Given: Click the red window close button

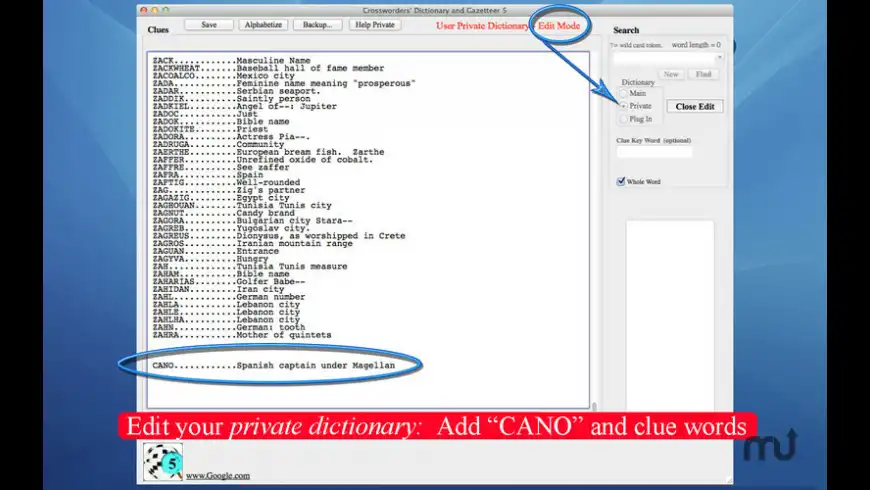Looking at the screenshot, I should point(144,10).
